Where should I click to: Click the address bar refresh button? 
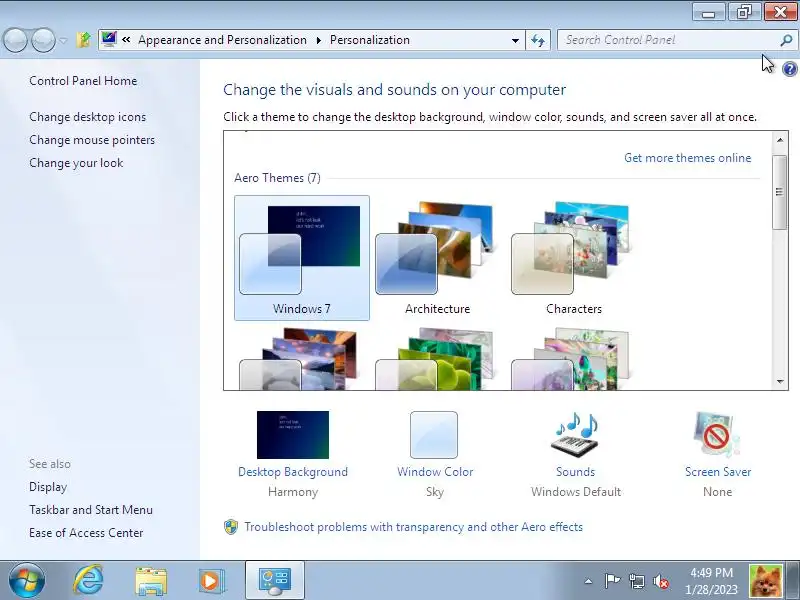(538, 40)
